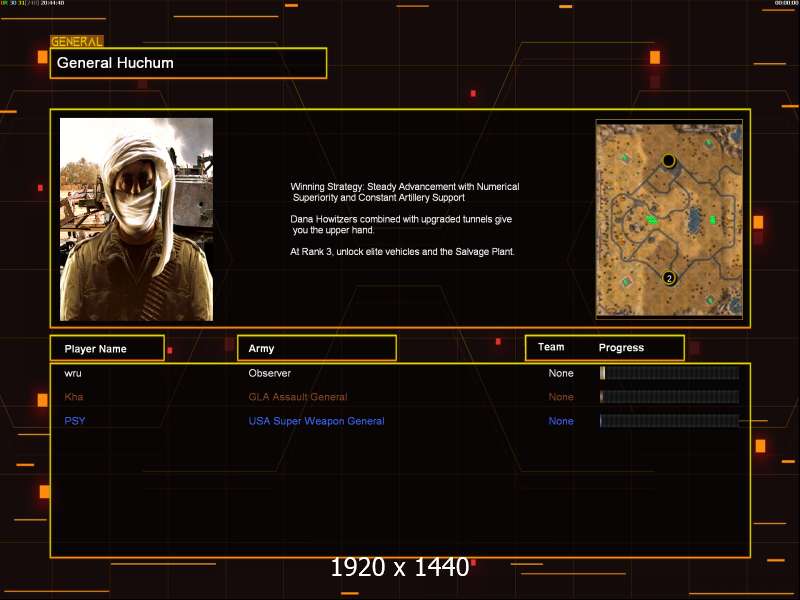Select player name Kha
This screenshot has width=800, height=600.
click(x=74, y=397)
